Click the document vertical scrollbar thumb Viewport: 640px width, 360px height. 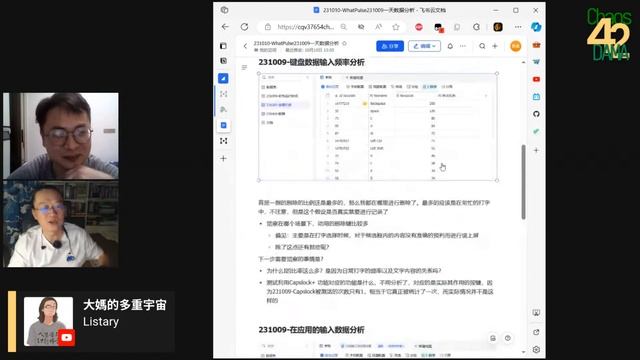523,182
